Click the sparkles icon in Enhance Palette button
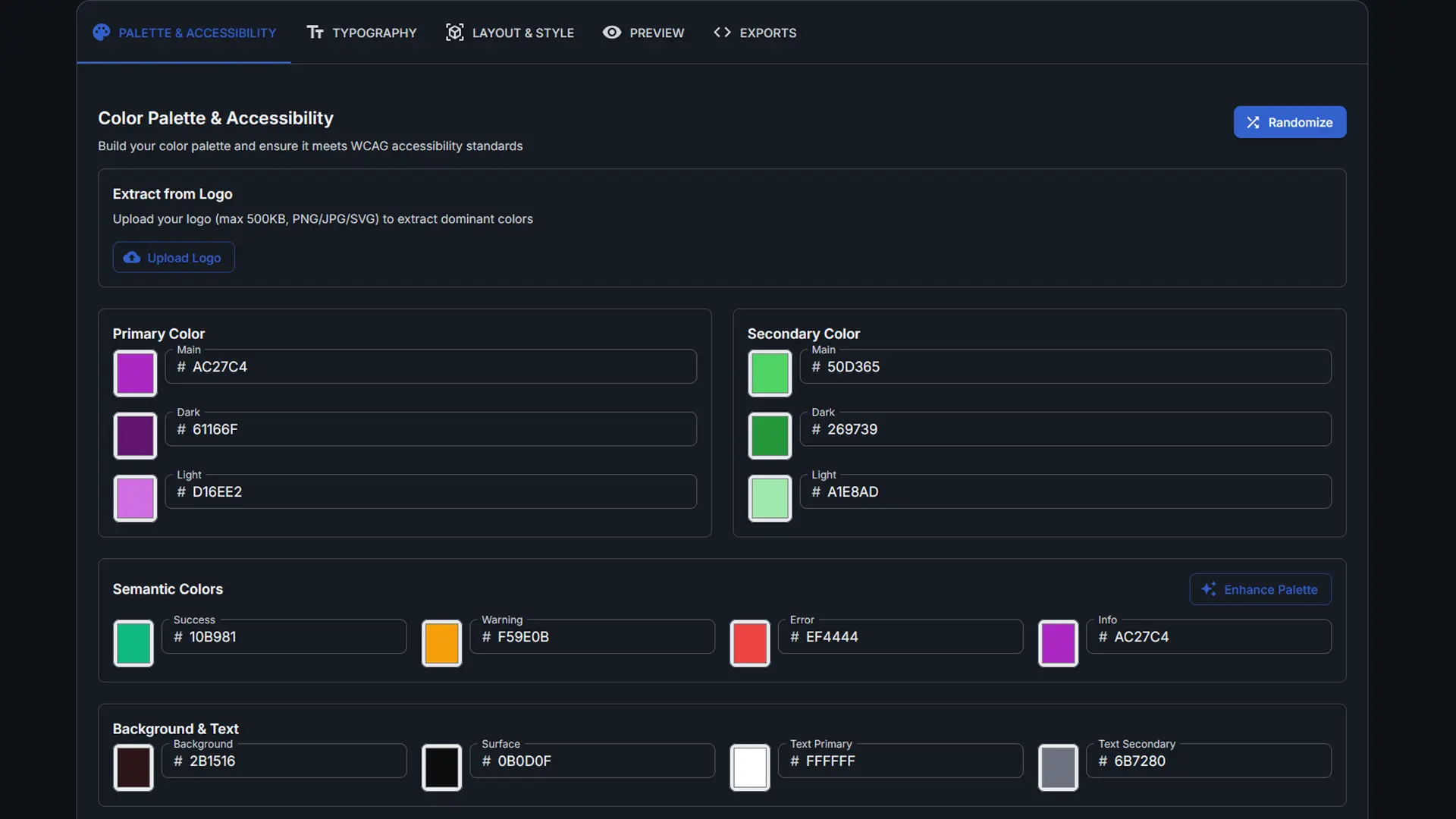 pos(1209,588)
